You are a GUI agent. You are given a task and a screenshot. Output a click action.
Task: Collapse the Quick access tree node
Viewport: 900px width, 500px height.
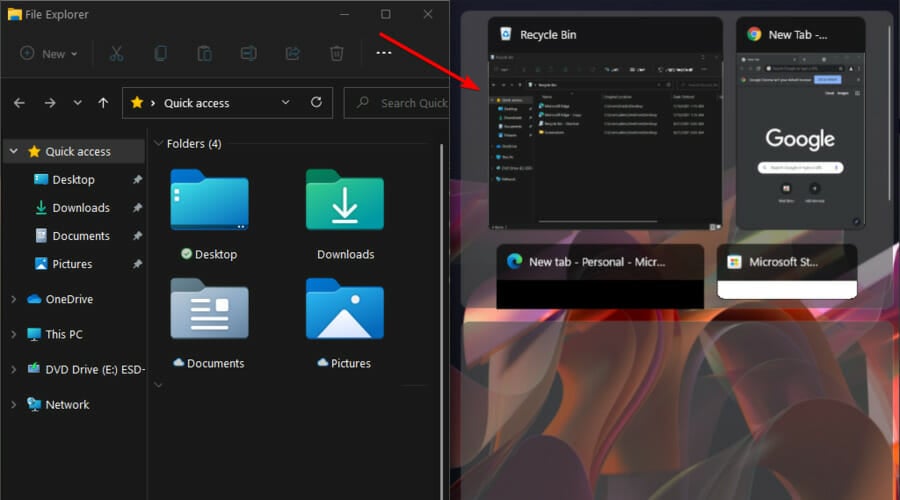14,151
